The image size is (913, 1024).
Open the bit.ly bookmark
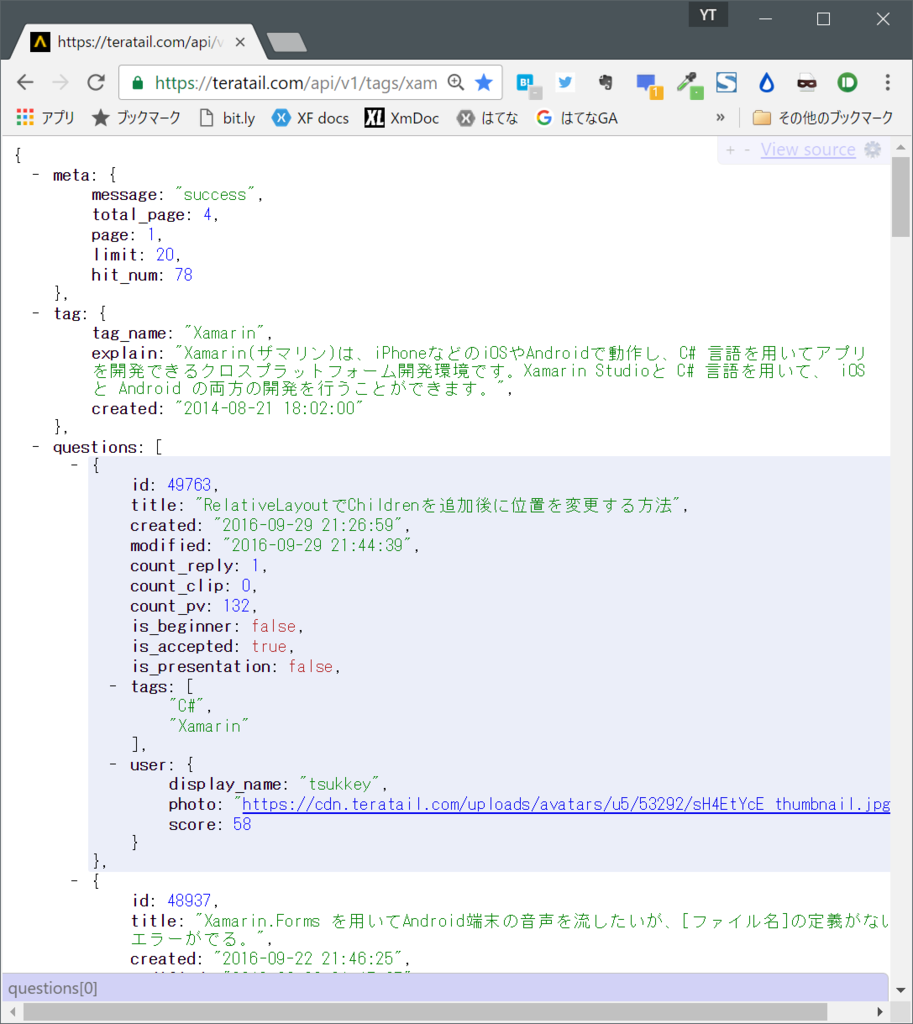click(x=227, y=118)
